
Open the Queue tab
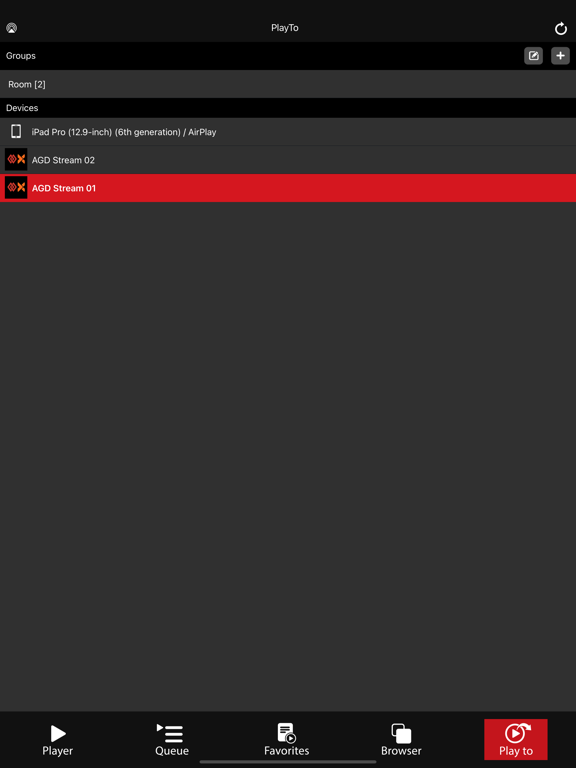pyautogui.click(x=171, y=740)
